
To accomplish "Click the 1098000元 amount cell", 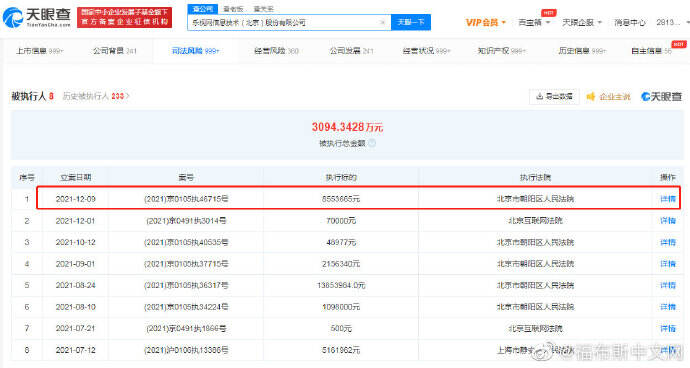I will [x=341, y=307].
